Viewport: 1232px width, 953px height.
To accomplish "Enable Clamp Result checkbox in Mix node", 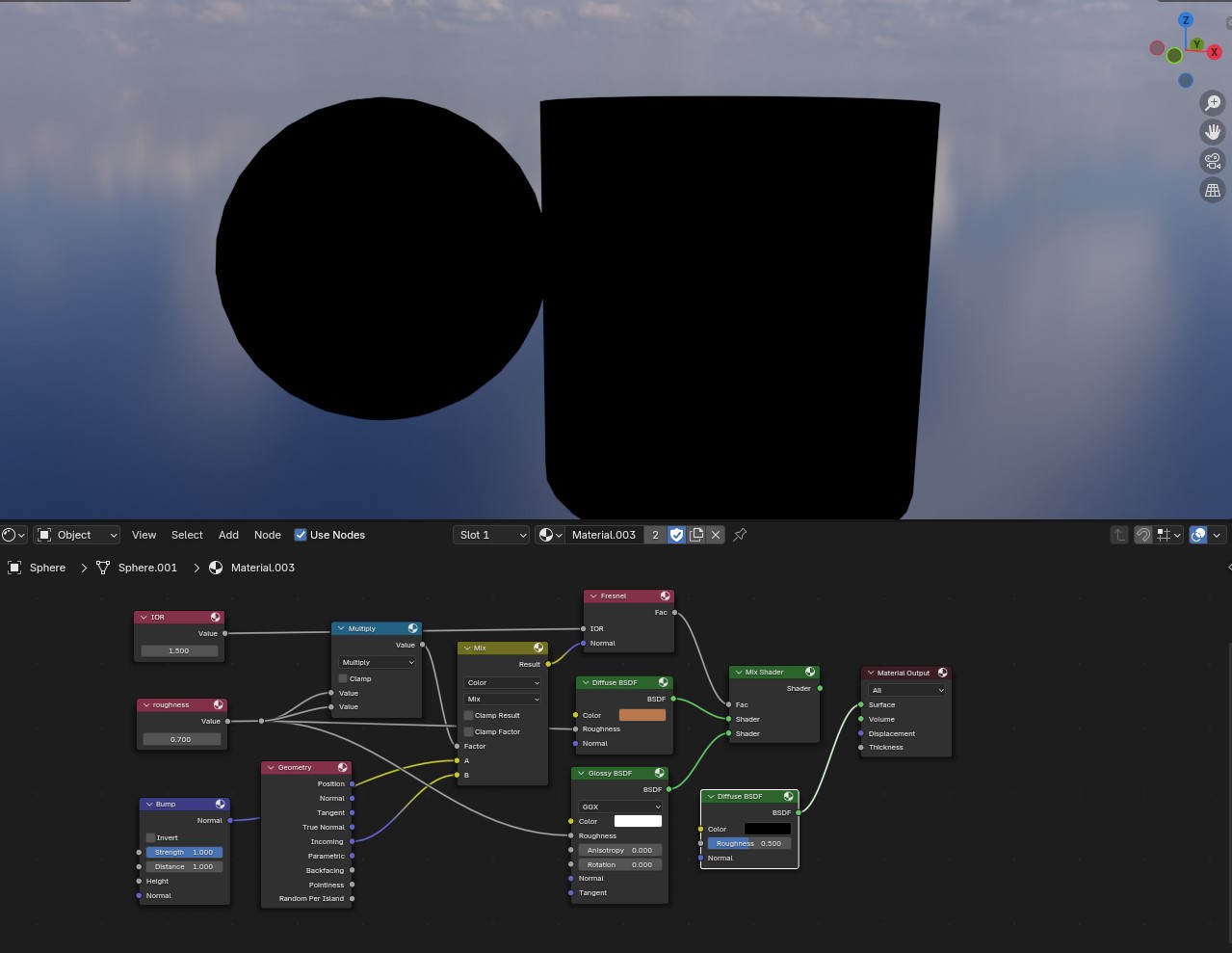I will coord(468,715).
